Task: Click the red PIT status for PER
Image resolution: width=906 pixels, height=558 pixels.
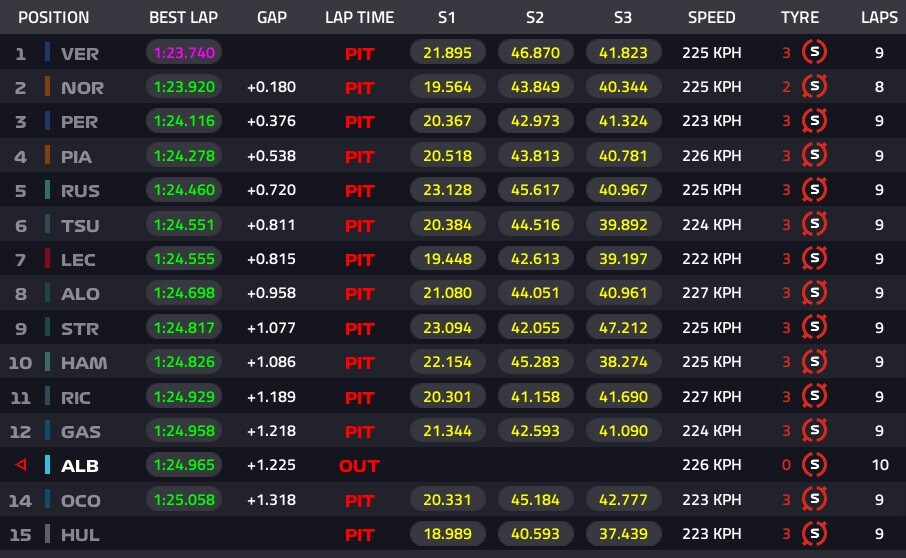Action: (x=359, y=122)
